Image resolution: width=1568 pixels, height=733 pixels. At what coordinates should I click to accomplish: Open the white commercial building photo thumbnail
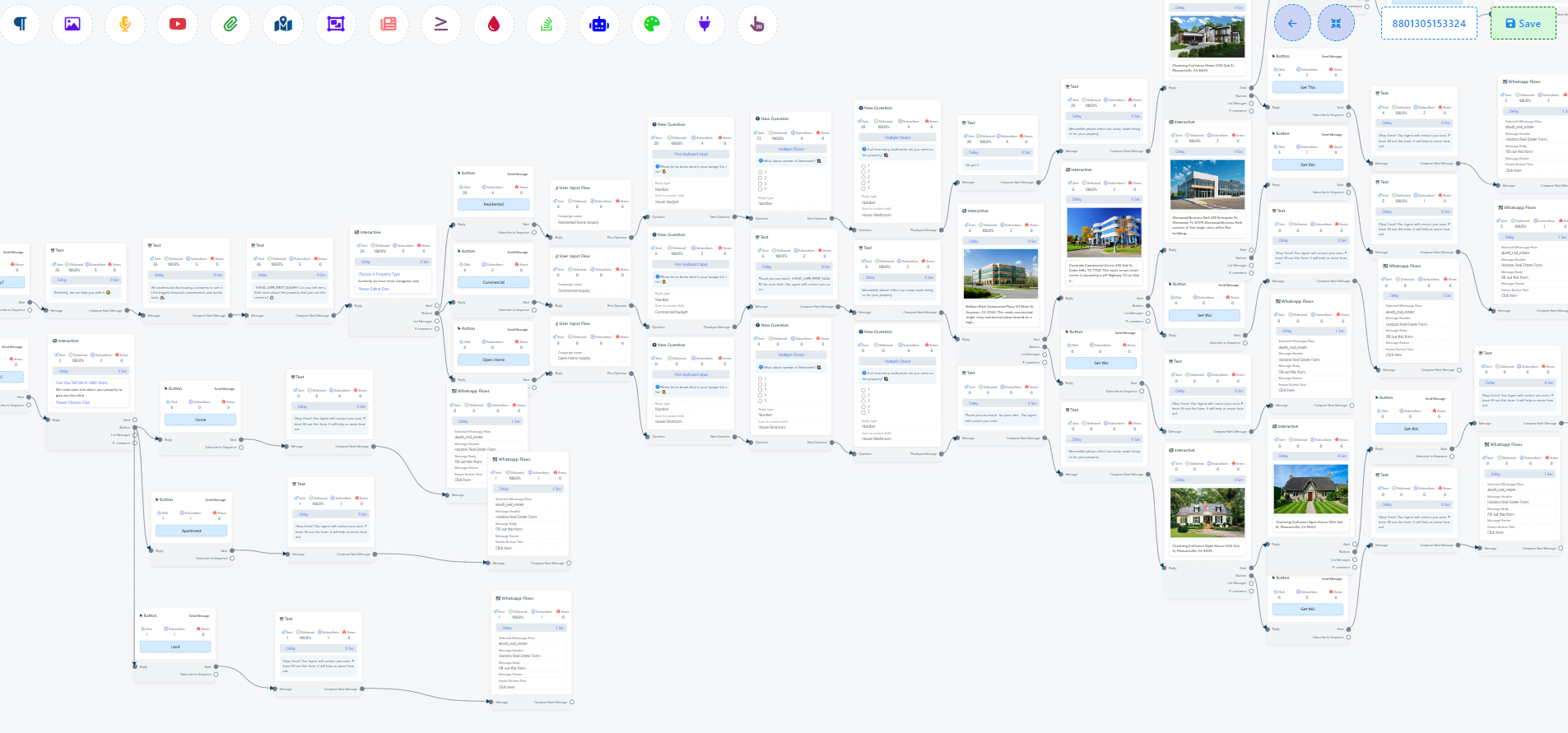[1207, 183]
